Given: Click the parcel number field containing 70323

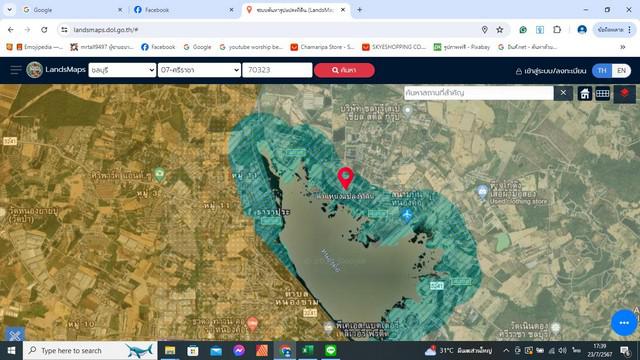Looking at the screenshot, I should tap(277, 70).
